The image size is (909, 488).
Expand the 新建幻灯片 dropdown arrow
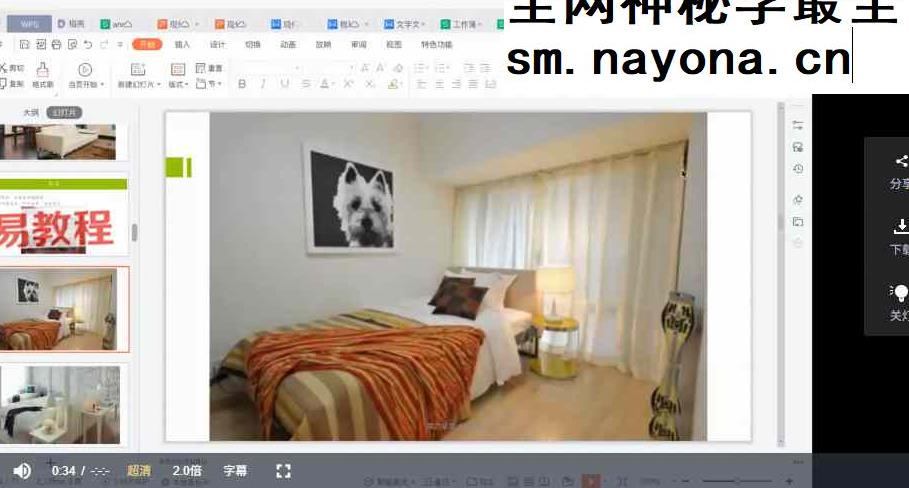(x=159, y=85)
